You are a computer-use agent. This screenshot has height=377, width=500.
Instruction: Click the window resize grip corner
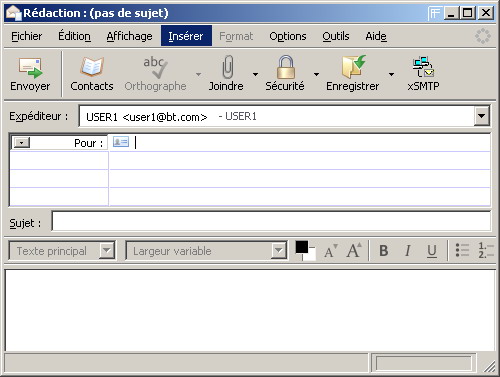tap(490, 366)
